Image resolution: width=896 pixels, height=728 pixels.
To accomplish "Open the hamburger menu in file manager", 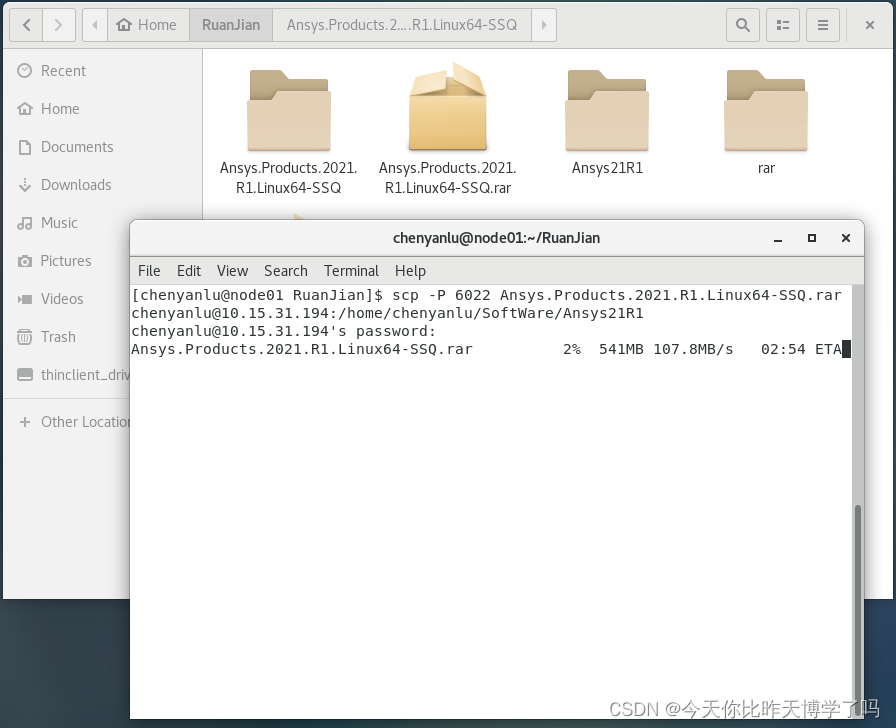I will [x=822, y=25].
